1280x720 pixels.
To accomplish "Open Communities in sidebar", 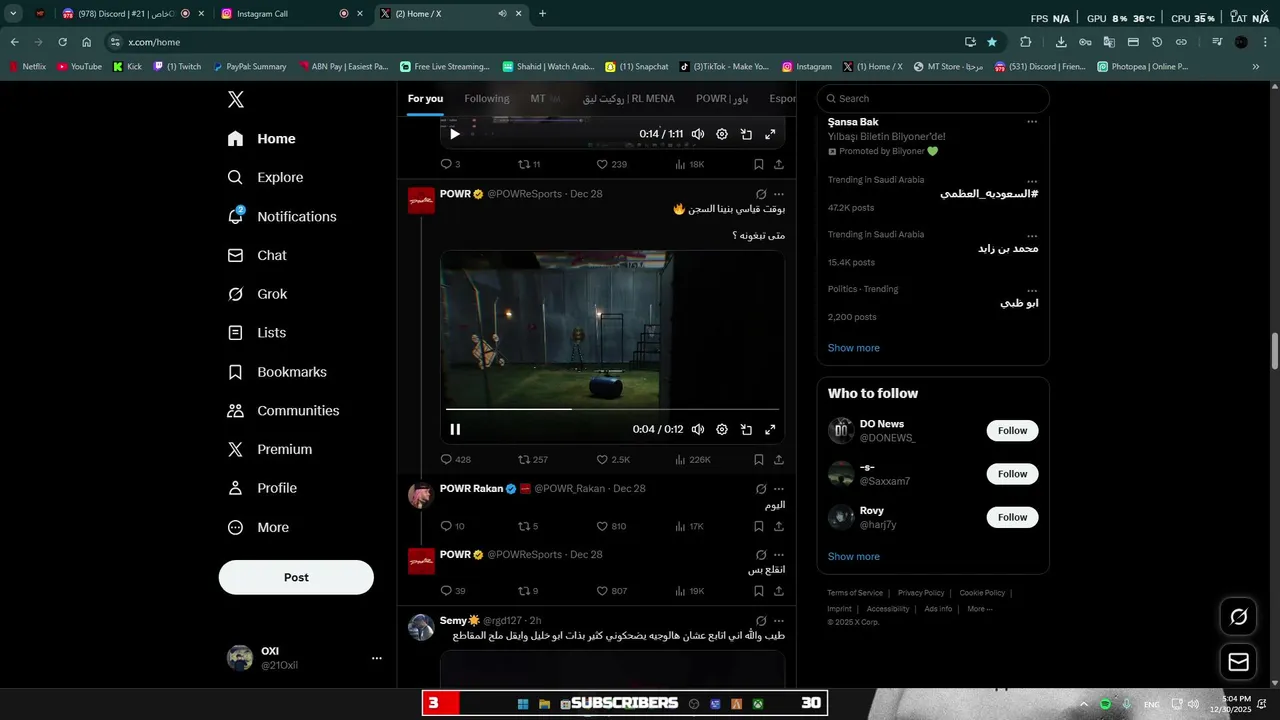I will (x=283, y=411).
